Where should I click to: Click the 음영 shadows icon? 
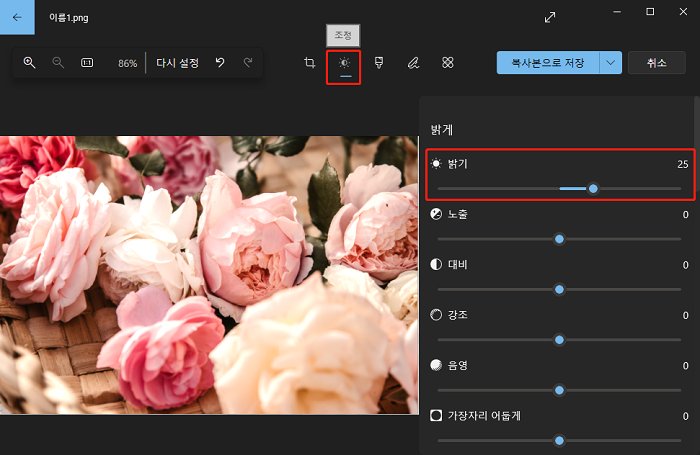[x=436, y=366]
